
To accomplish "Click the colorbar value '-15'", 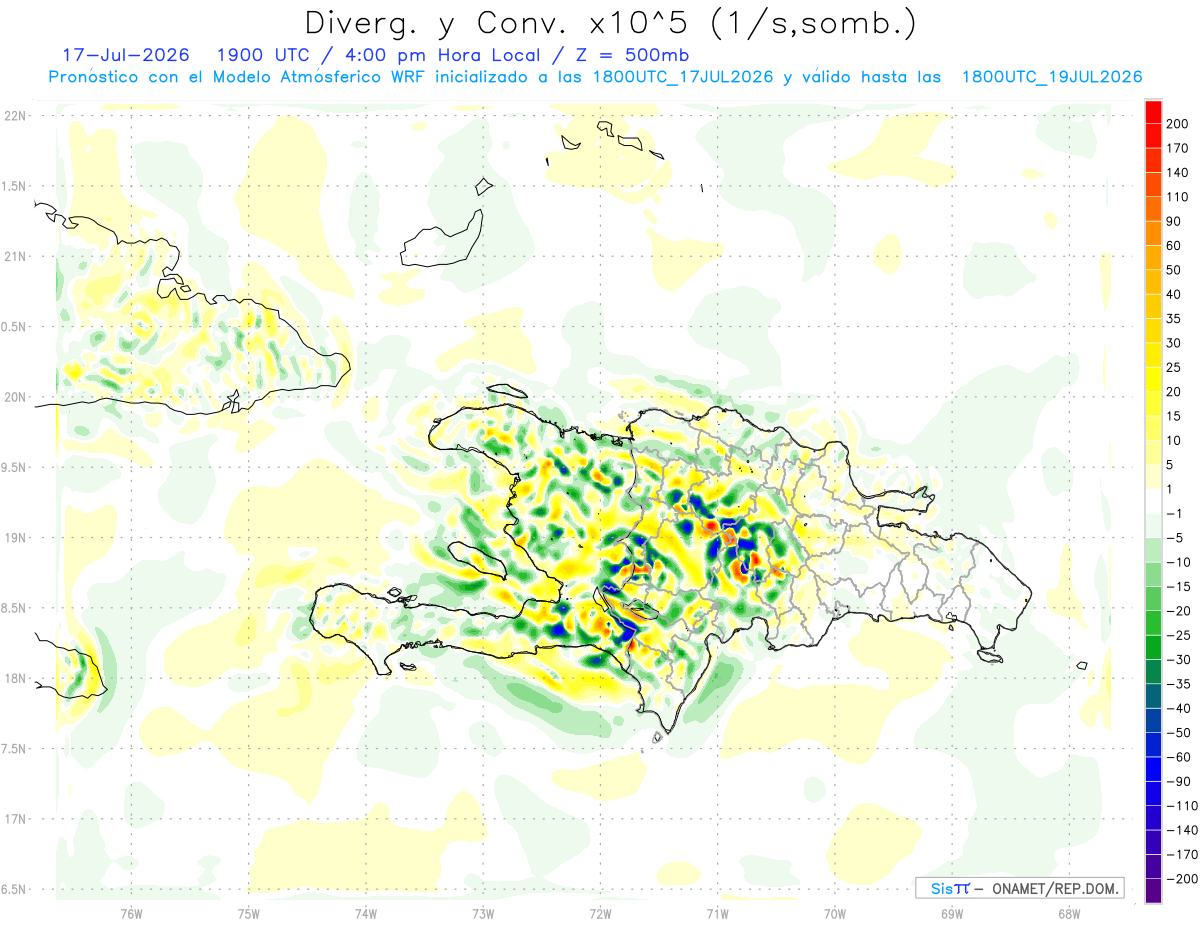I will [1178, 586].
